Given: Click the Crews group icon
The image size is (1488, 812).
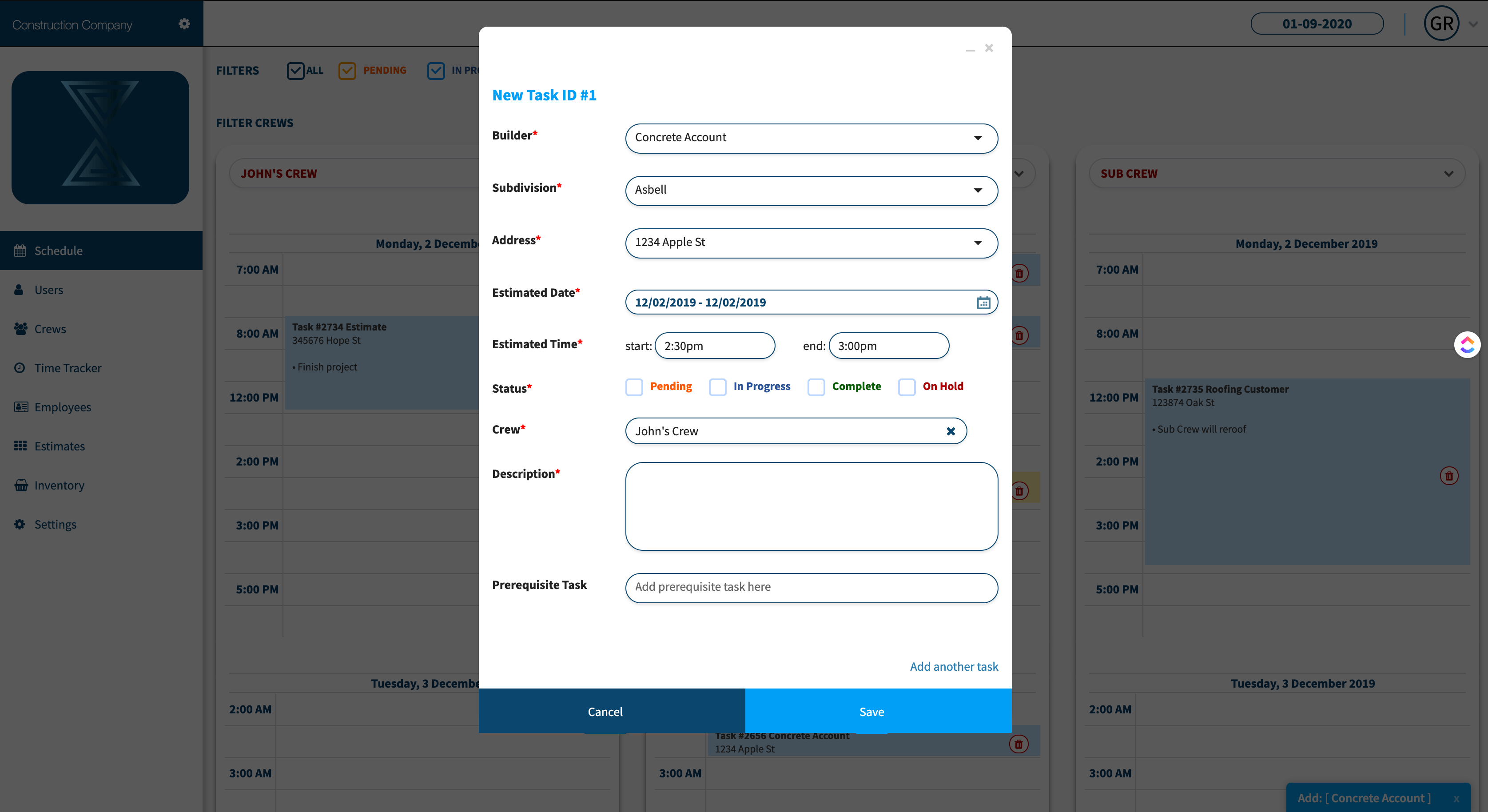Looking at the screenshot, I should point(21,329).
